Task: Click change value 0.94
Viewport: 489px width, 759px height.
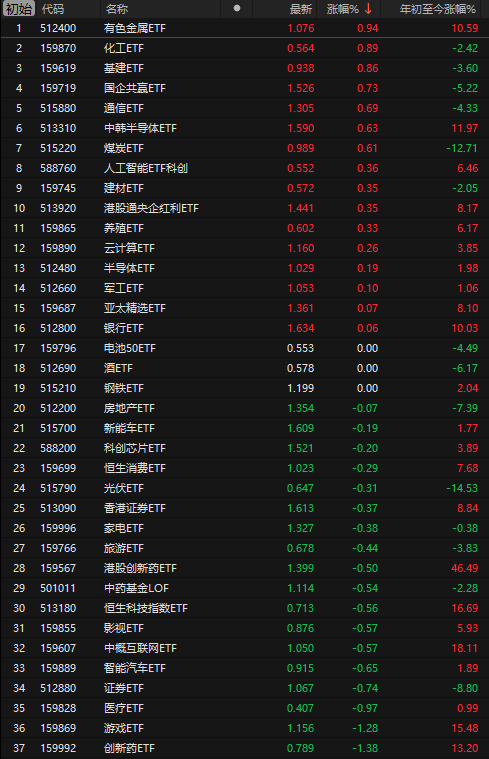Action: (367, 28)
